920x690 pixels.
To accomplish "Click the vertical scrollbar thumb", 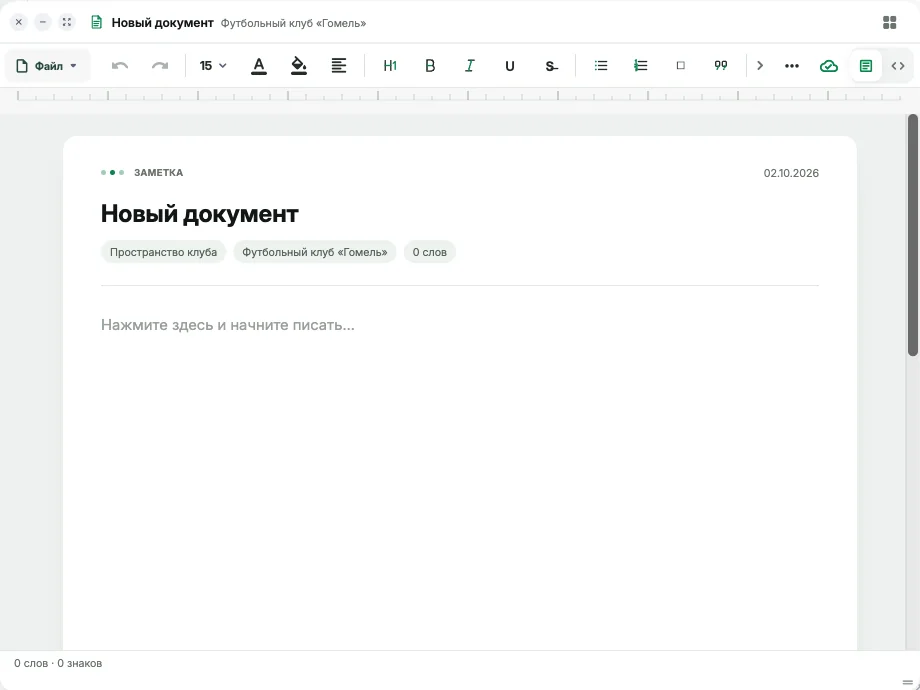I will coord(912,235).
